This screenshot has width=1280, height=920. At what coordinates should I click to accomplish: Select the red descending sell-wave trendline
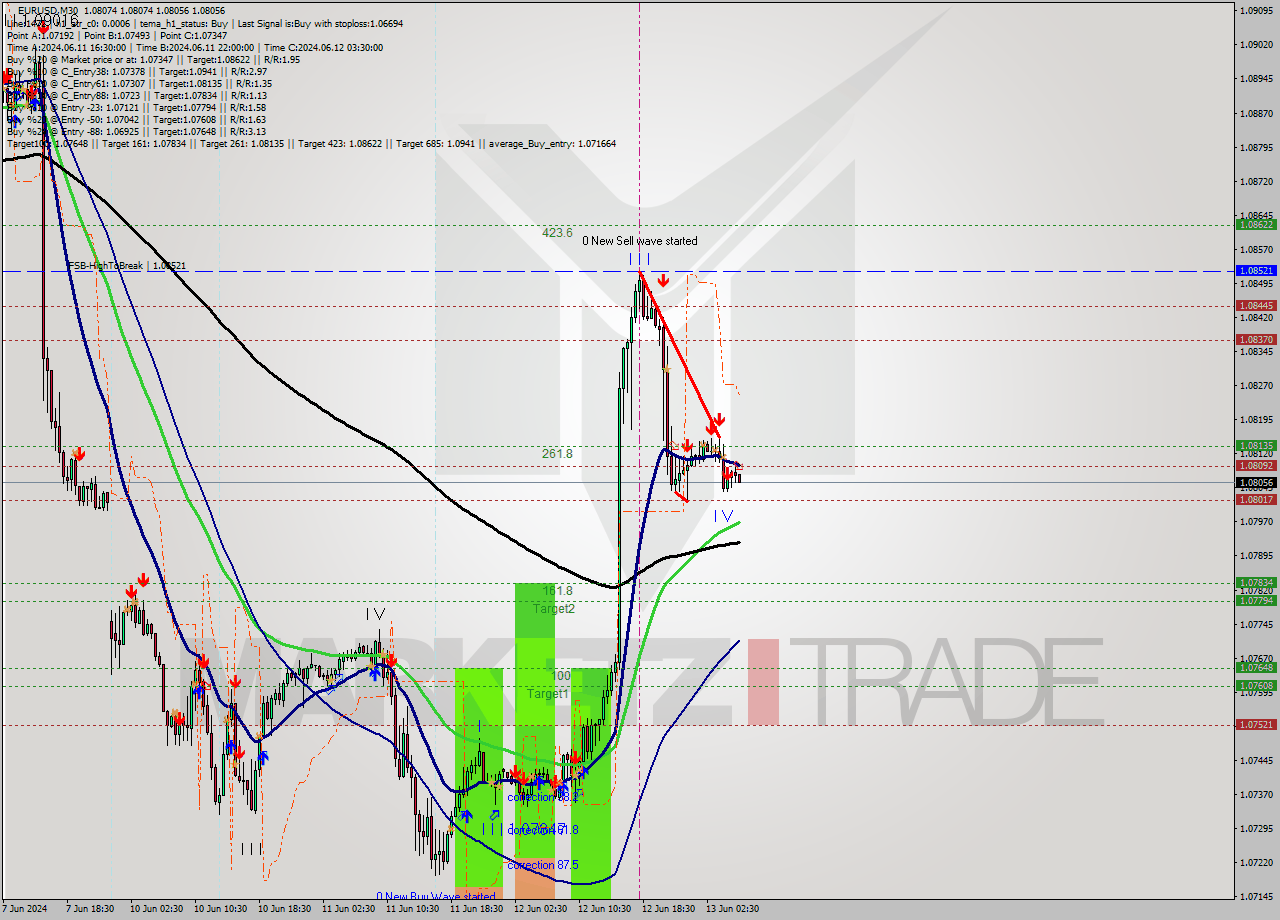point(679,354)
